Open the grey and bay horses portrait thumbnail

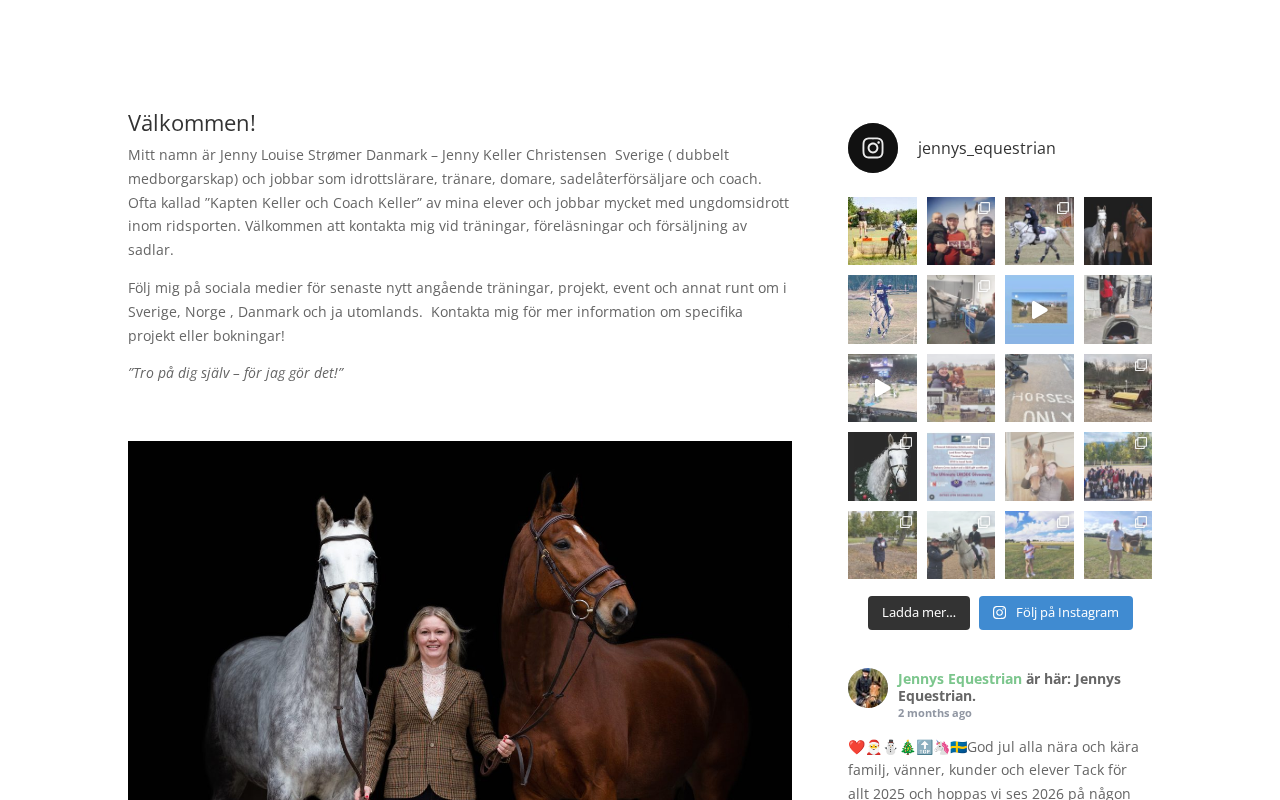1118,231
